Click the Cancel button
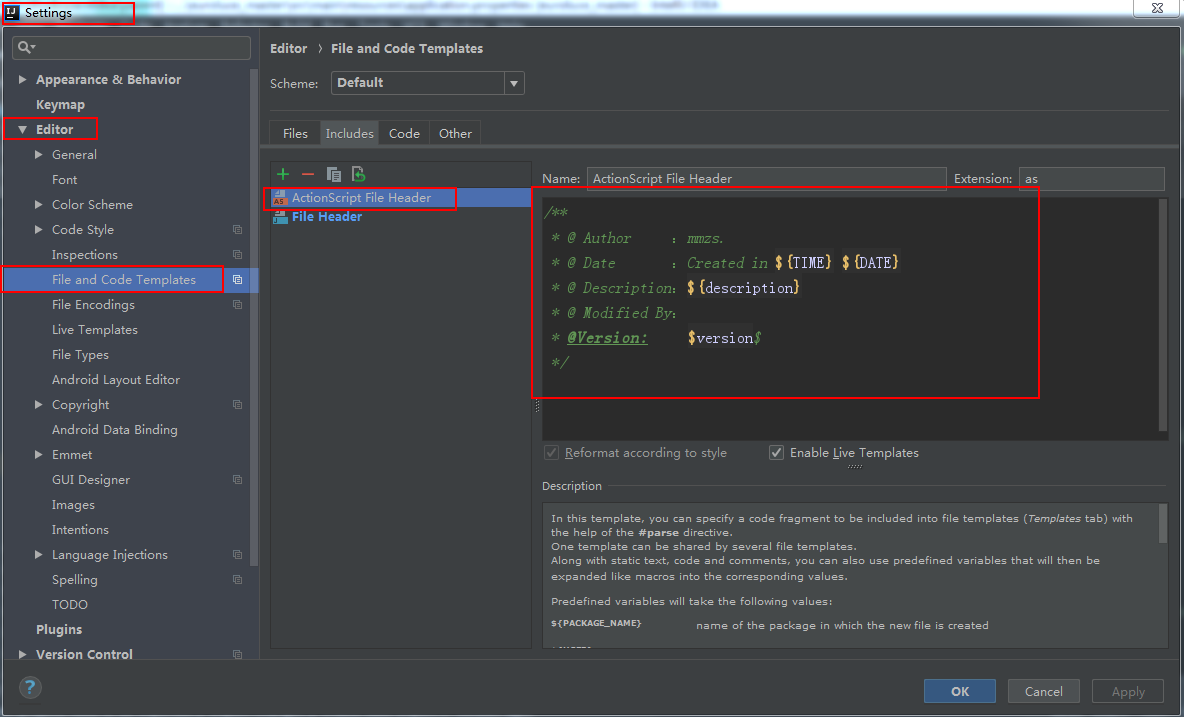 [1043, 691]
